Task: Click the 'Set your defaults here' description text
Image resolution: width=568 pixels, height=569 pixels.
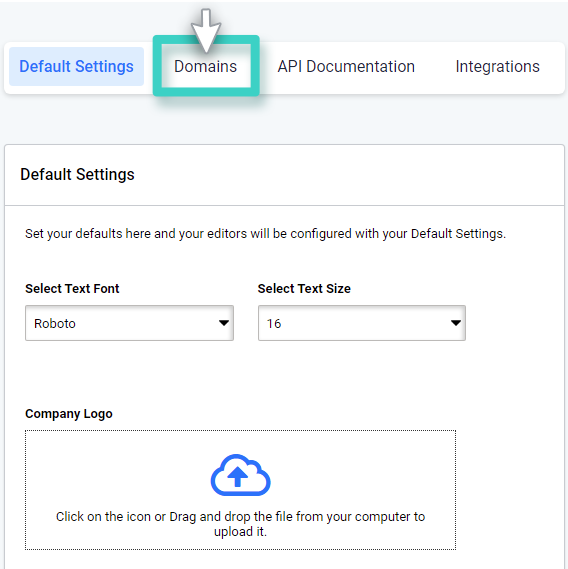Action: (265, 234)
